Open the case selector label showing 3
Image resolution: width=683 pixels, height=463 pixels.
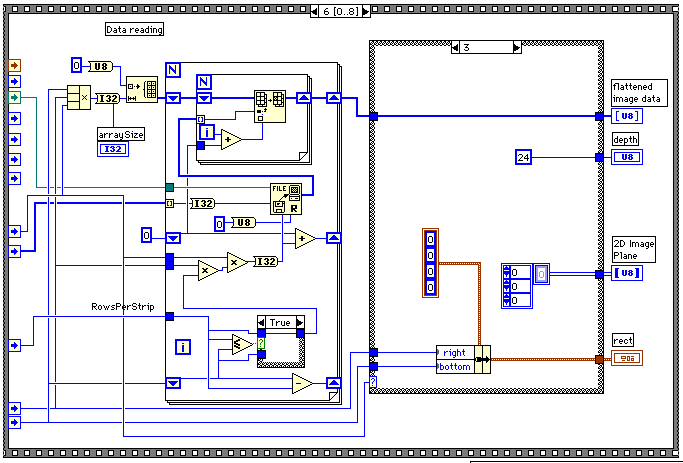[x=486, y=47]
